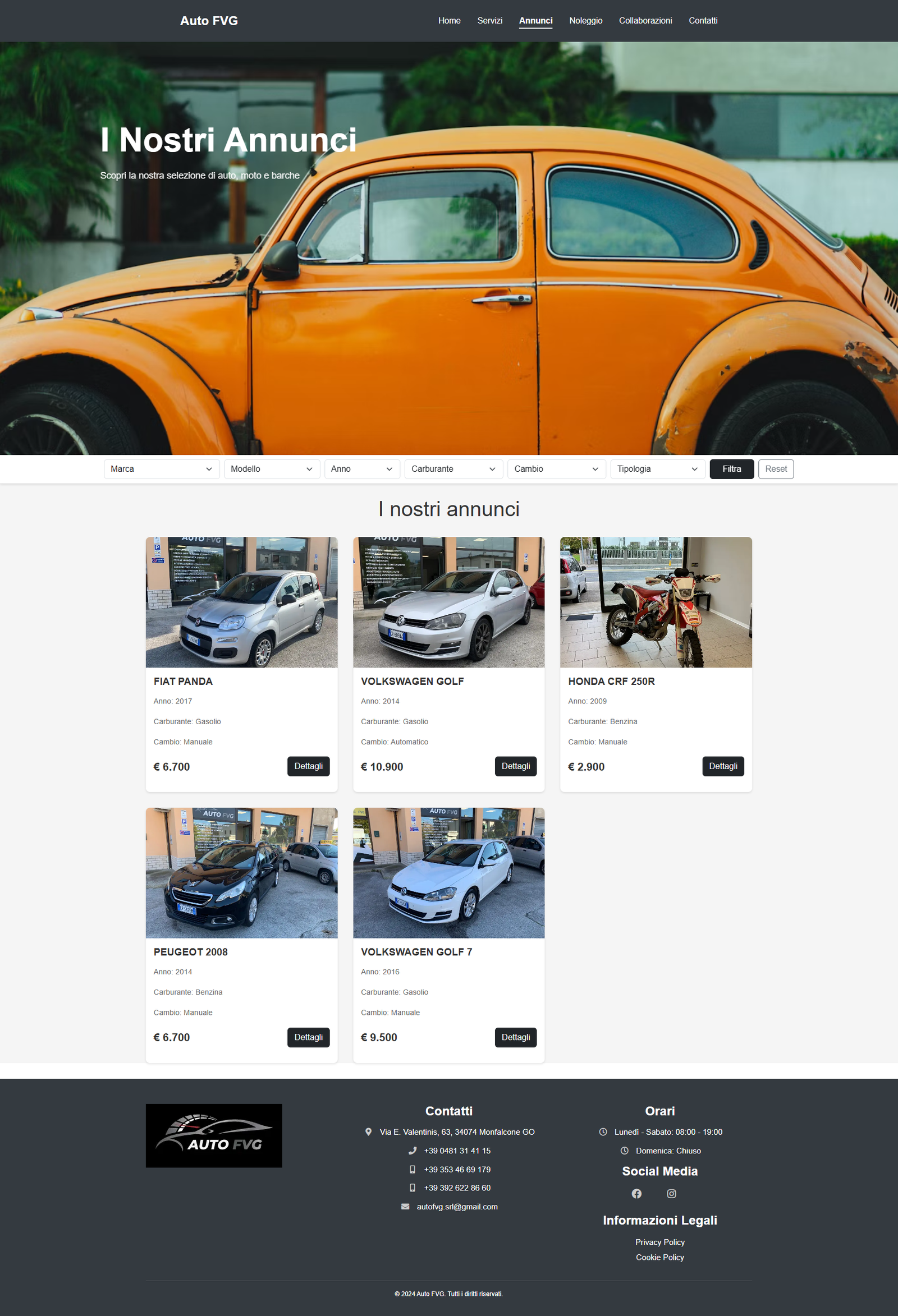
Task: Click the Reset filters button
Action: [776, 469]
